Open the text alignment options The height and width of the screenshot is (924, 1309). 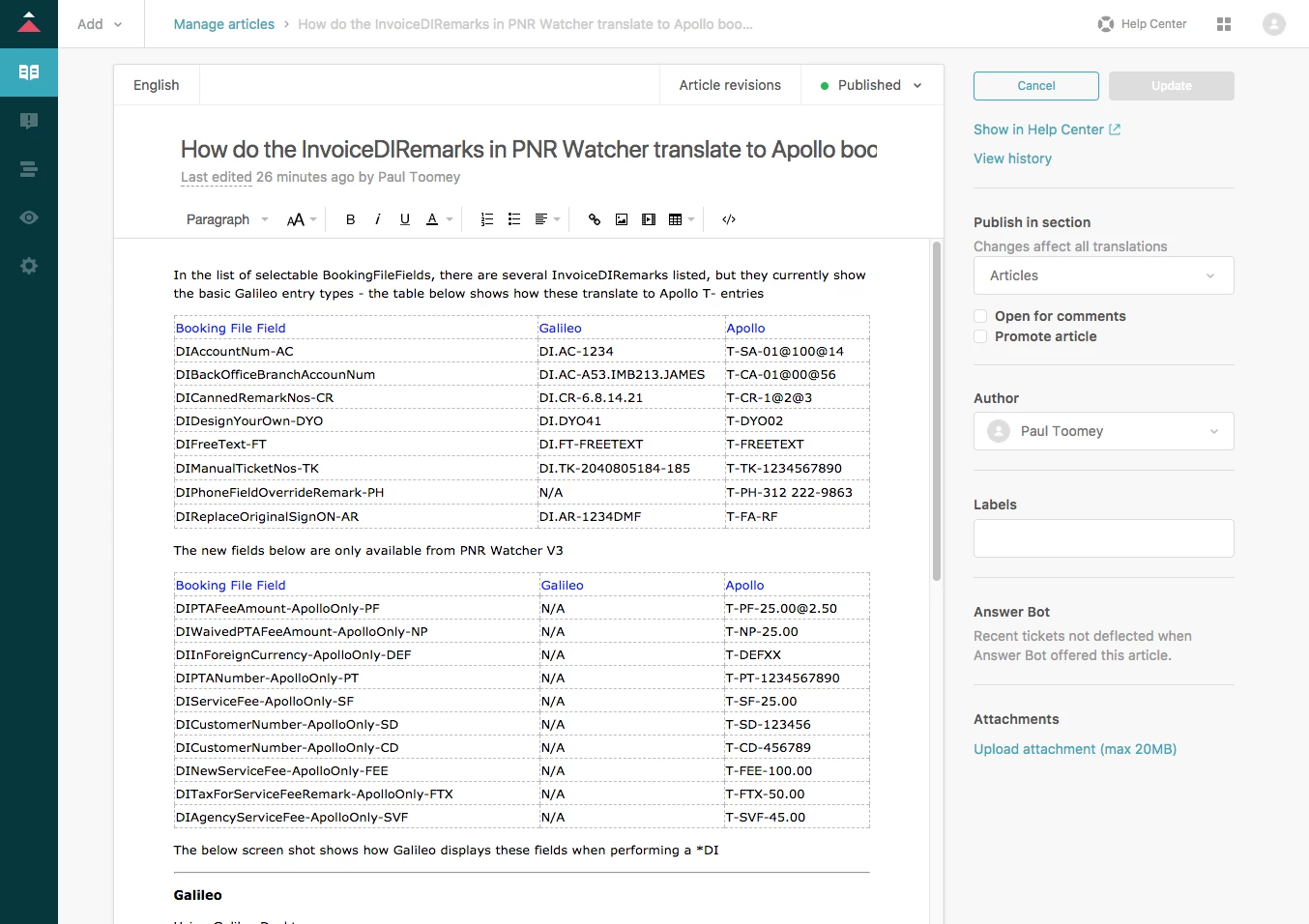coord(547,219)
